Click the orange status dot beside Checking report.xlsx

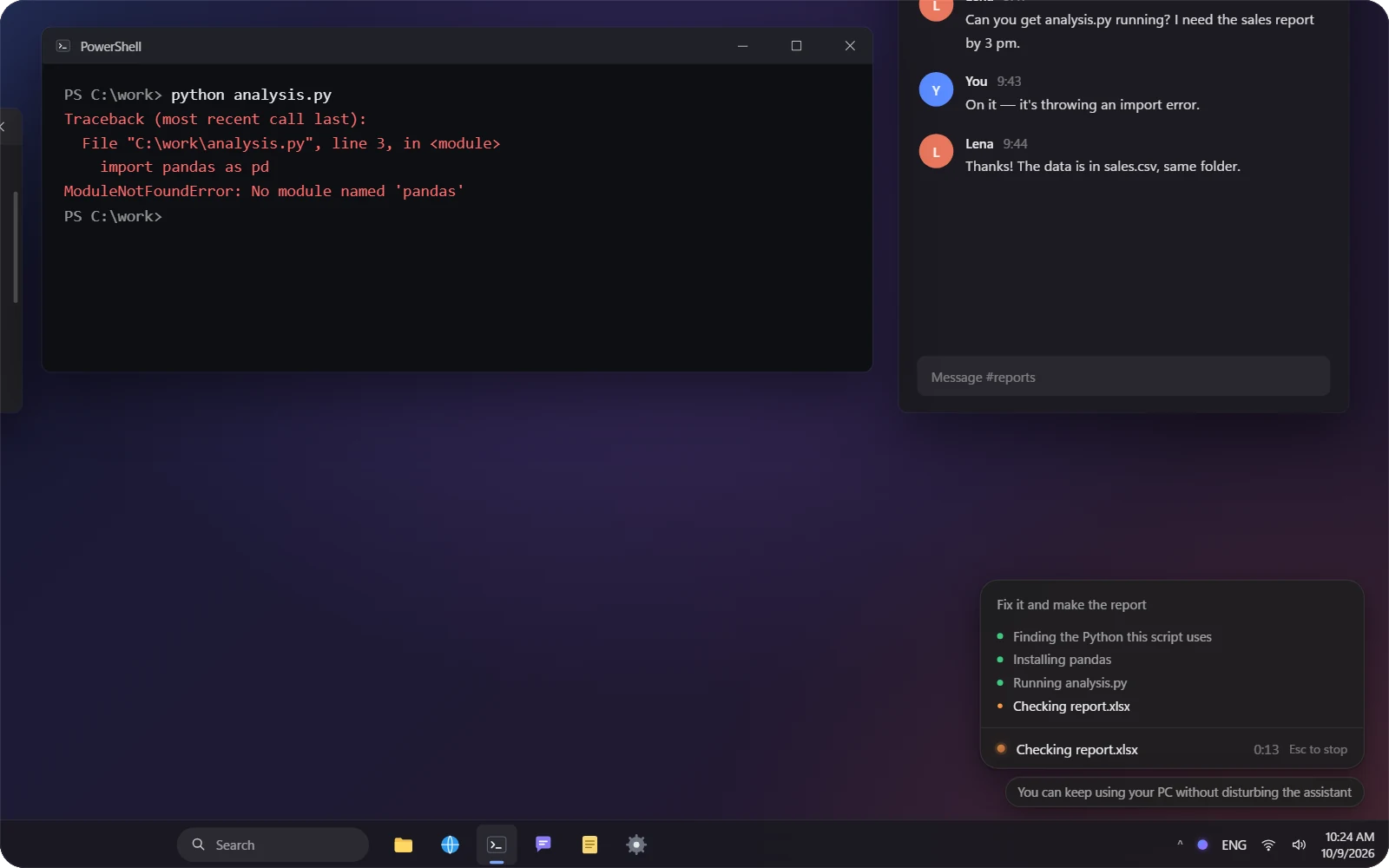click(1001, 748)
